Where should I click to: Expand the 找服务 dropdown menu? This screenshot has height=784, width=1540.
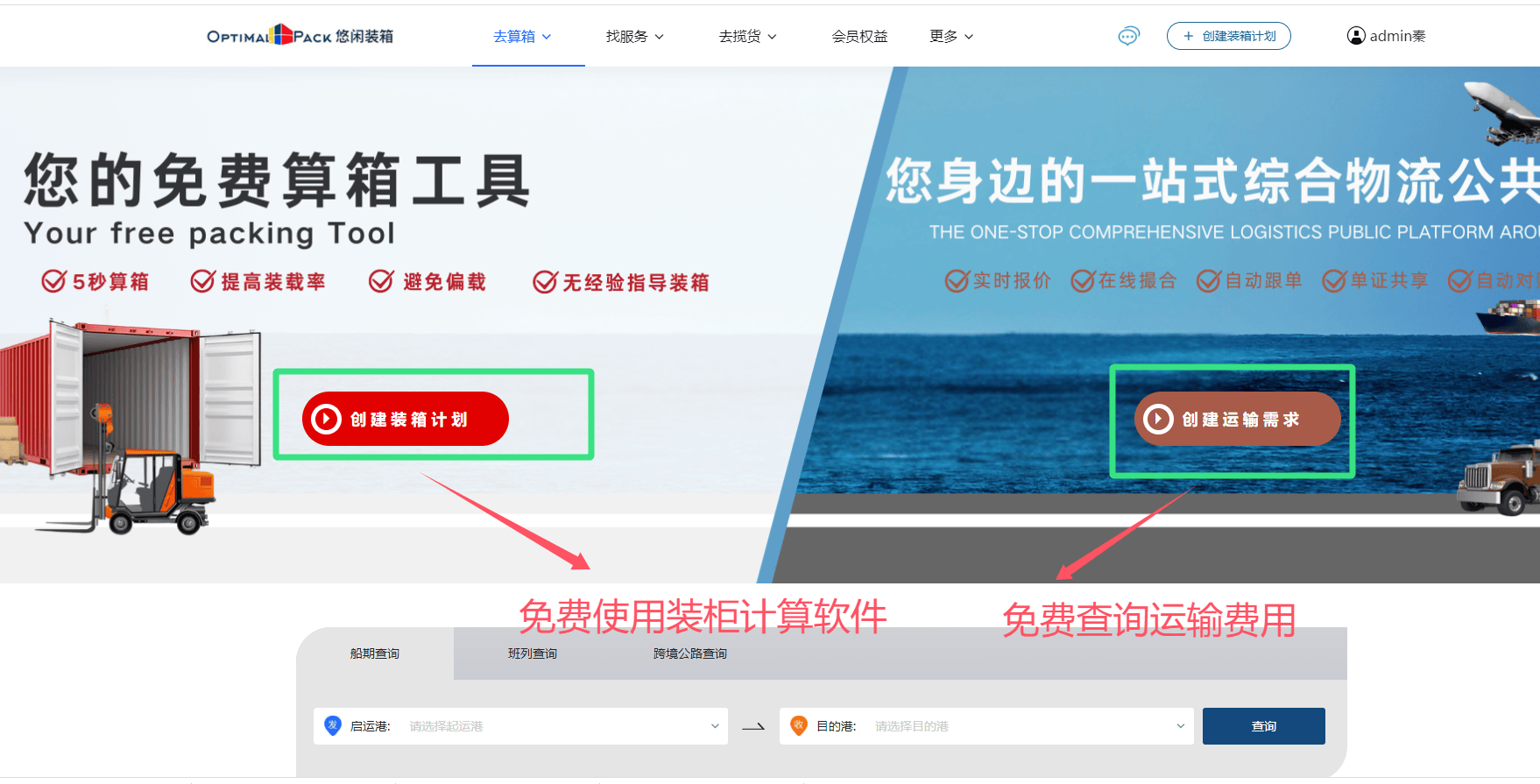(634, 36)
